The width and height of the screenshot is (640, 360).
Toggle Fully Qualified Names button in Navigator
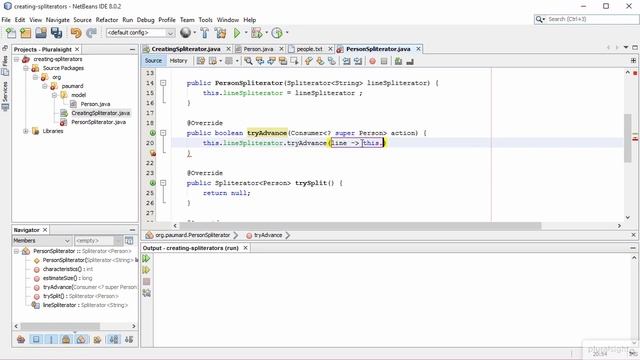97,339
